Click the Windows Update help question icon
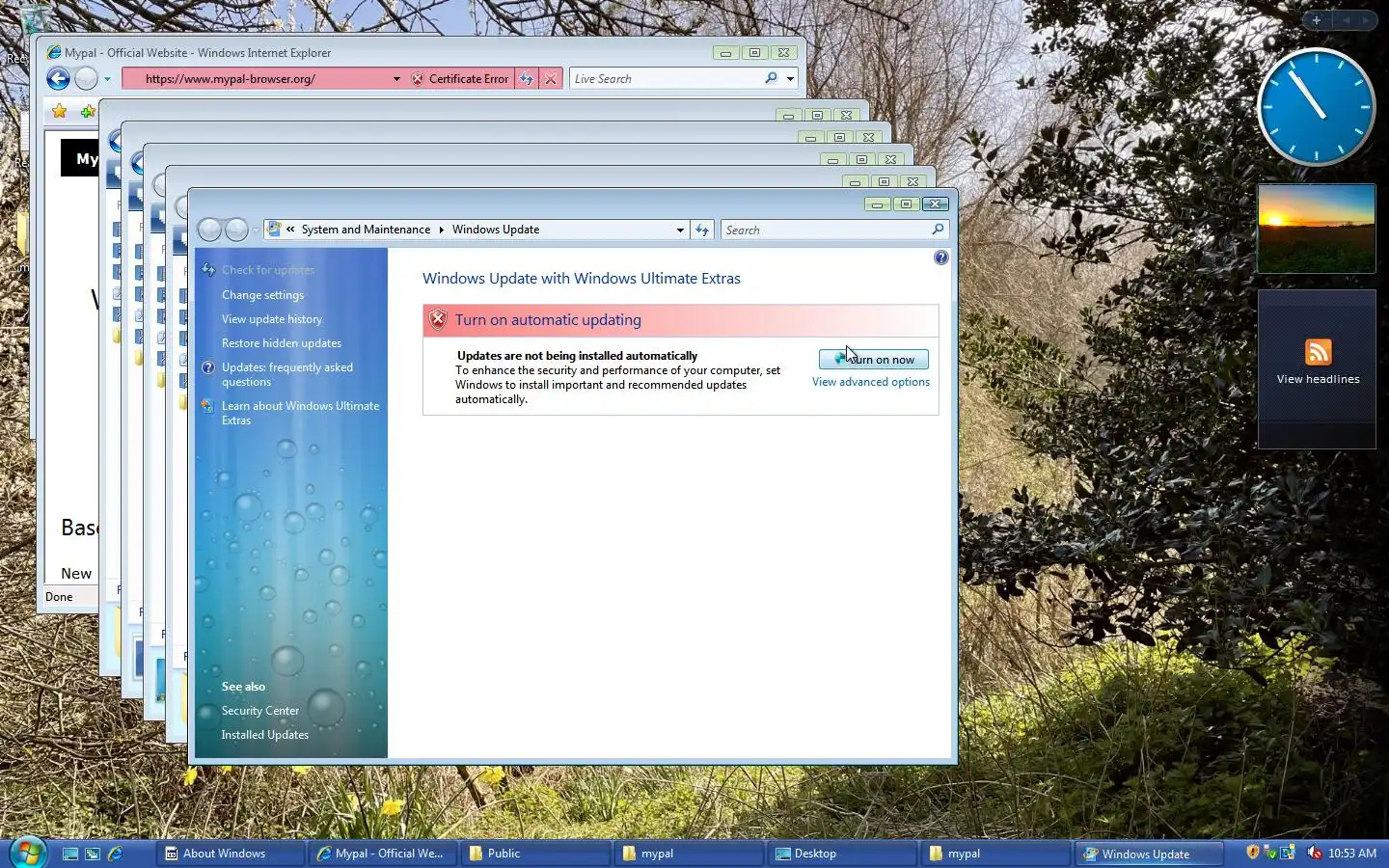1389x868 pixels. [x=941, y=258]
